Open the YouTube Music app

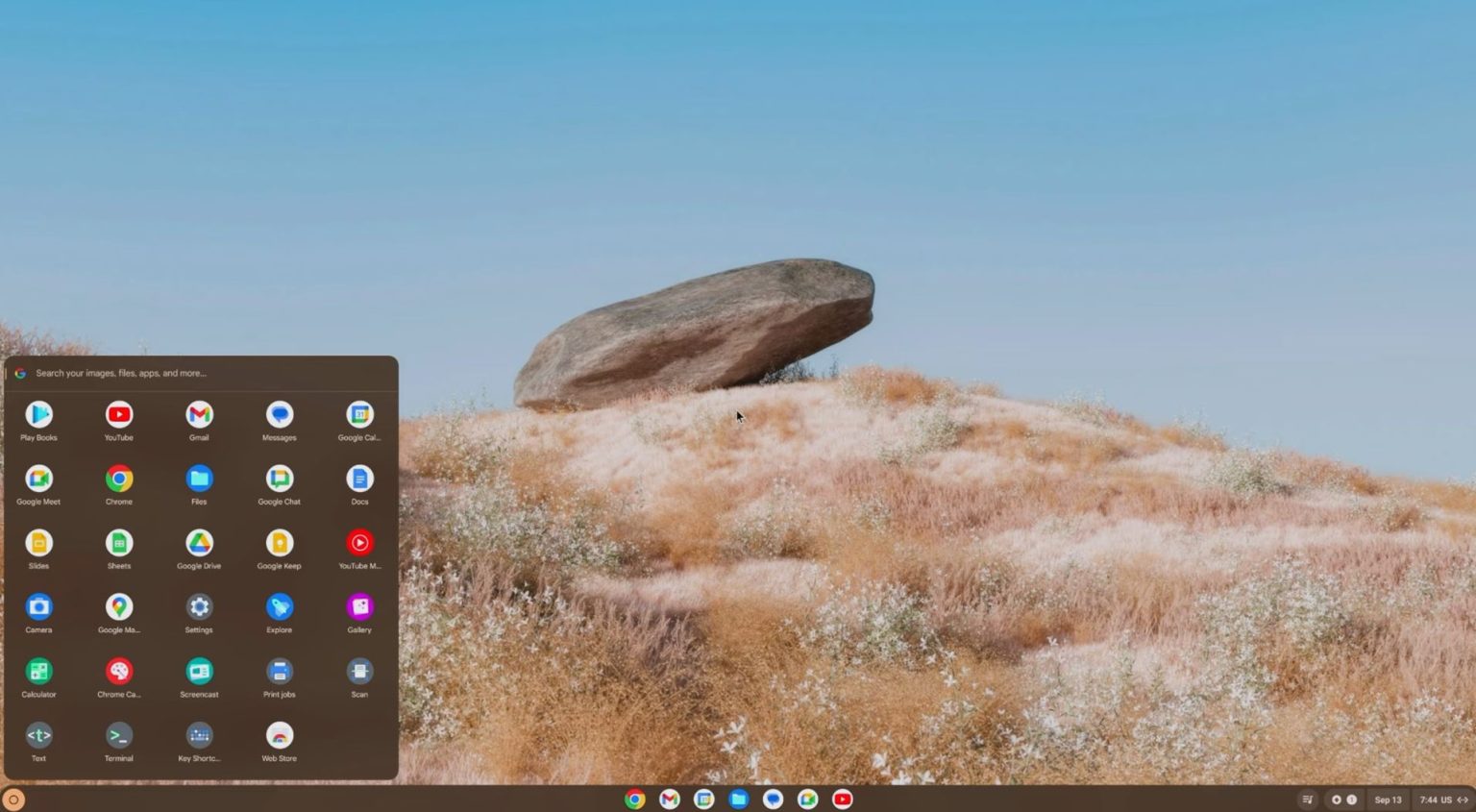[359, 542]
